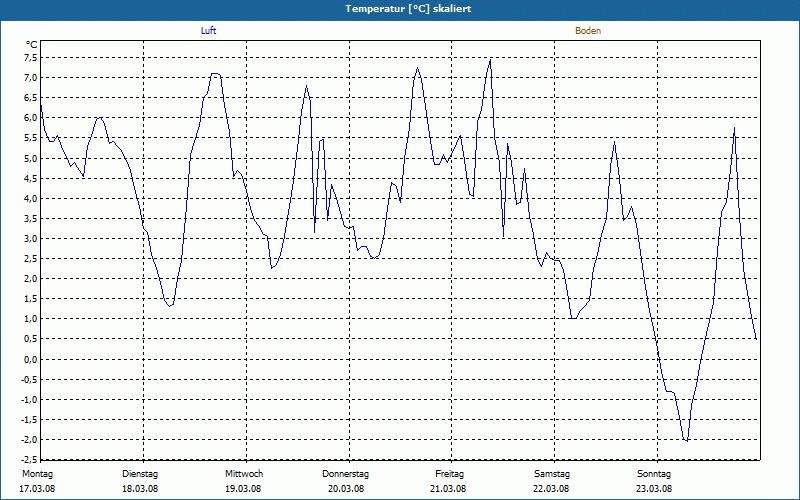800x500 pixels.
Task: Click the 2,5 y-axis value
Action: pyautogui.click(x=31, y=259)
